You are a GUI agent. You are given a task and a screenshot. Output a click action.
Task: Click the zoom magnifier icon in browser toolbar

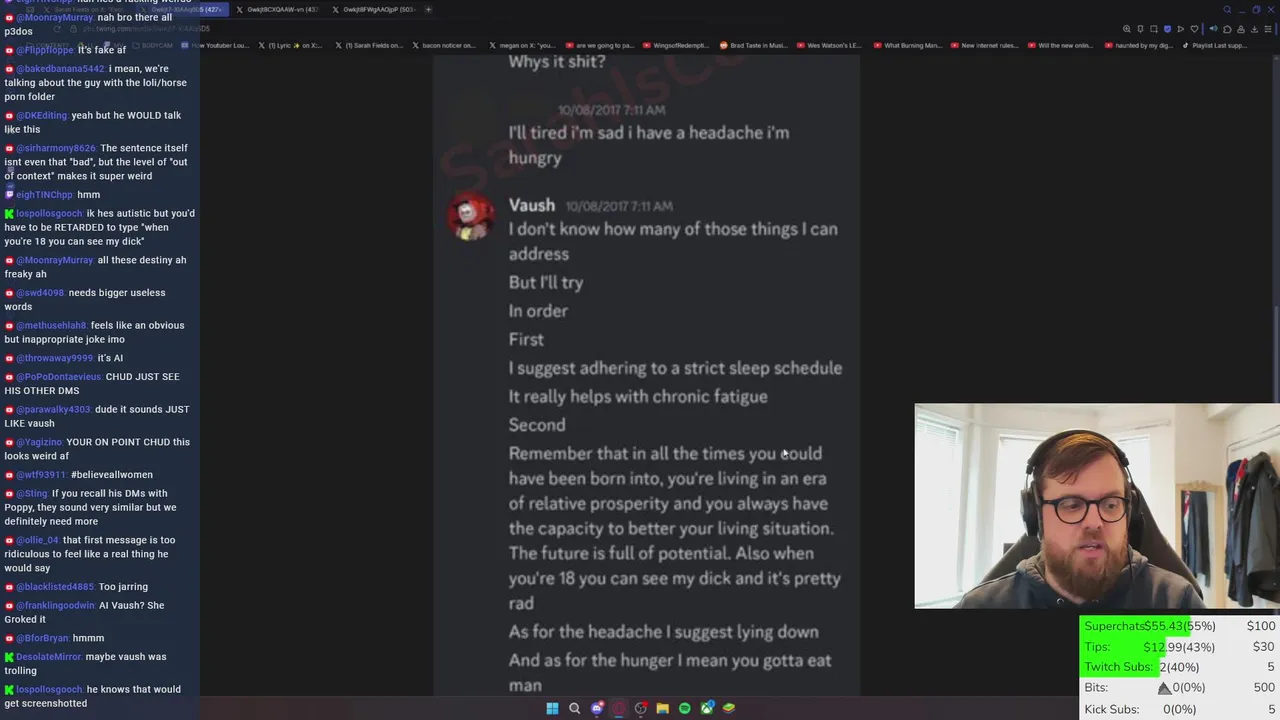pyautogui.click(x=1126, y=29)
